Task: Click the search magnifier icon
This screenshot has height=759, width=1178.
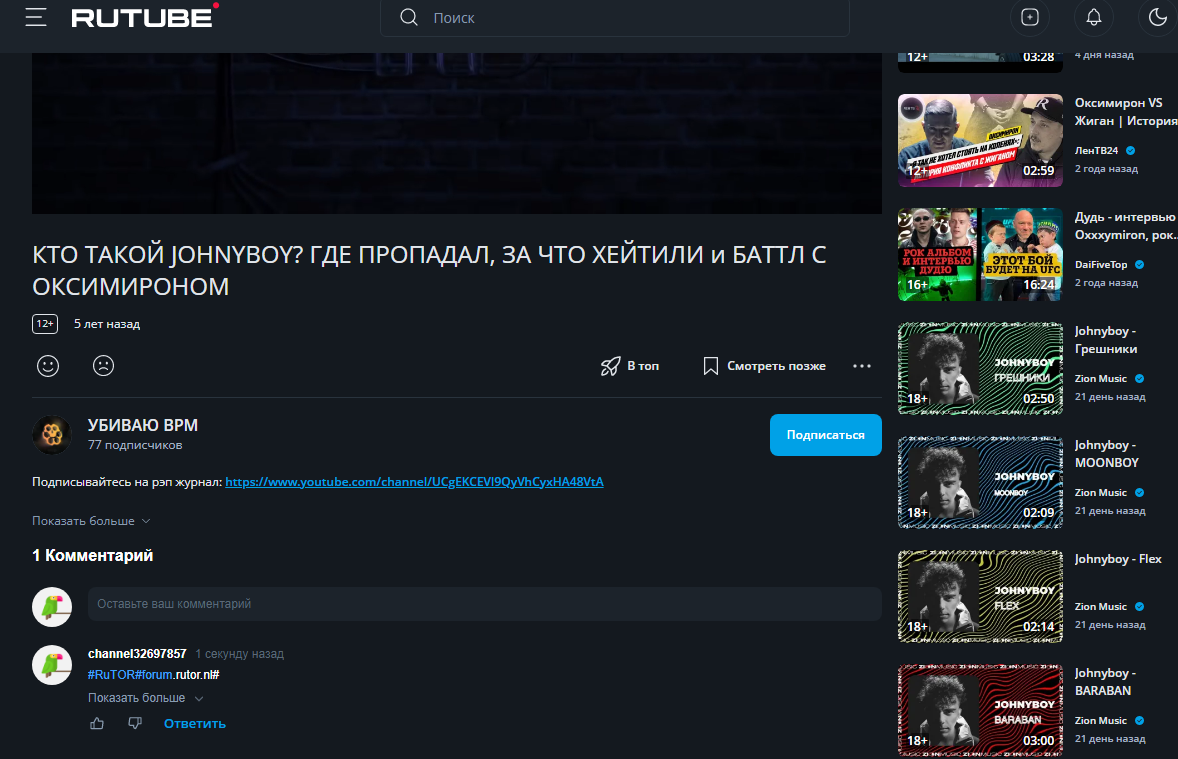Action: click(409, 17)
